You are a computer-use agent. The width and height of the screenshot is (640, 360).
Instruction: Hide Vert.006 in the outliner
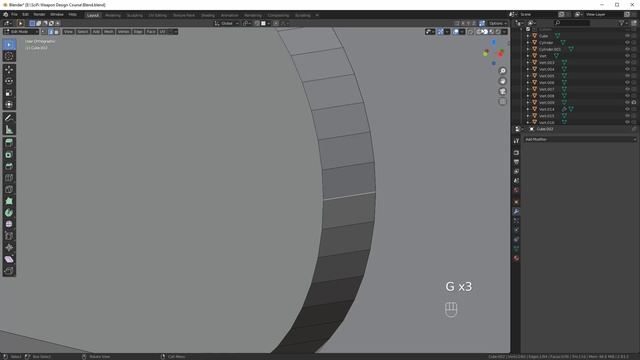coord(627,82)
